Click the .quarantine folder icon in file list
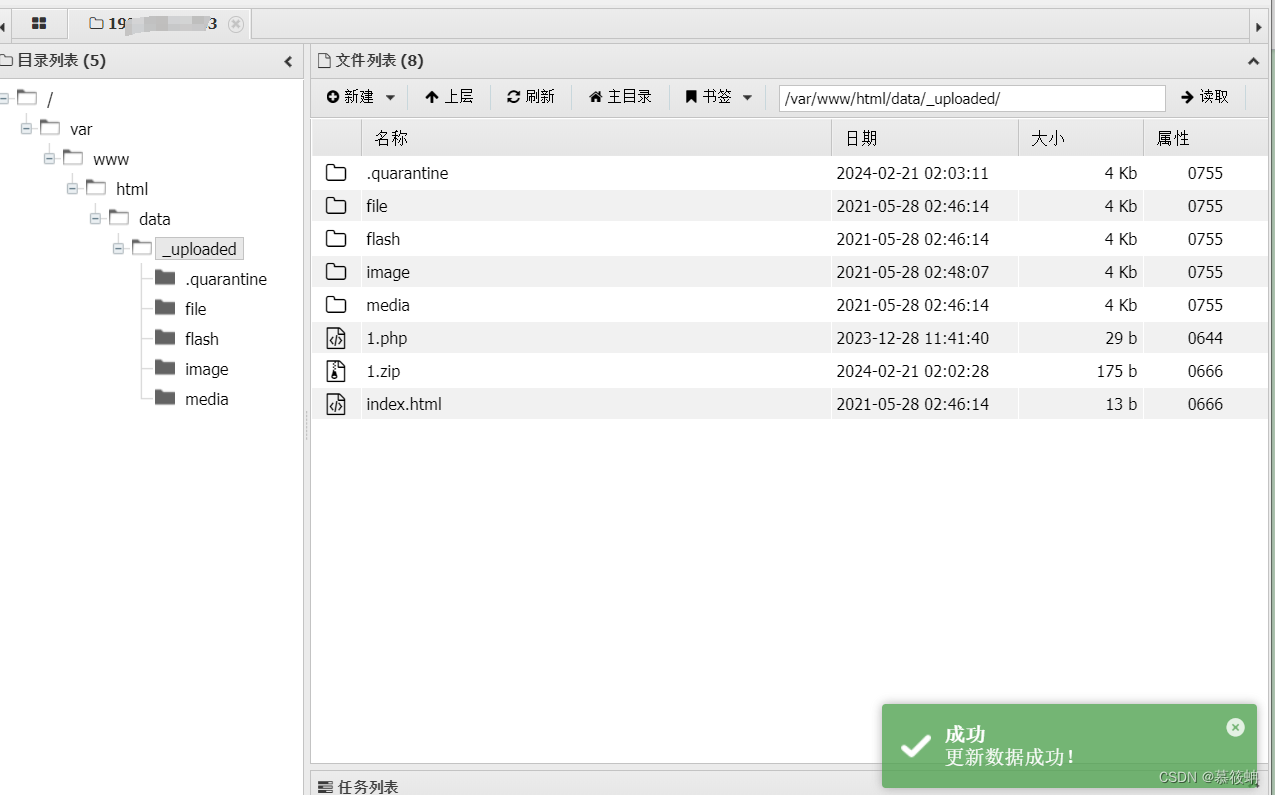Viewport: 1275px width, 795px height. (336, 173)
